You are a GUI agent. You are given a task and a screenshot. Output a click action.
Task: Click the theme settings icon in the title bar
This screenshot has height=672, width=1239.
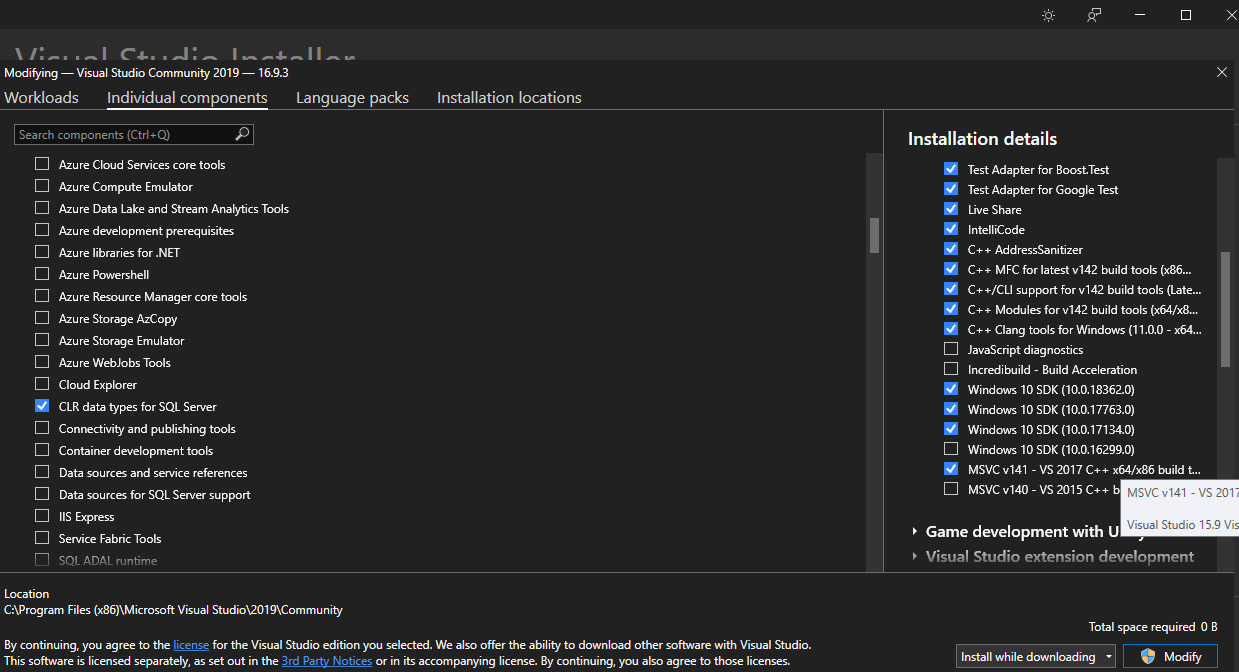1047,15
